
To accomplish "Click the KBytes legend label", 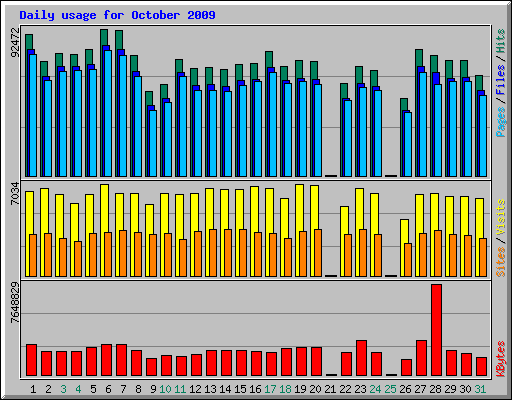I will coord(500,359).
